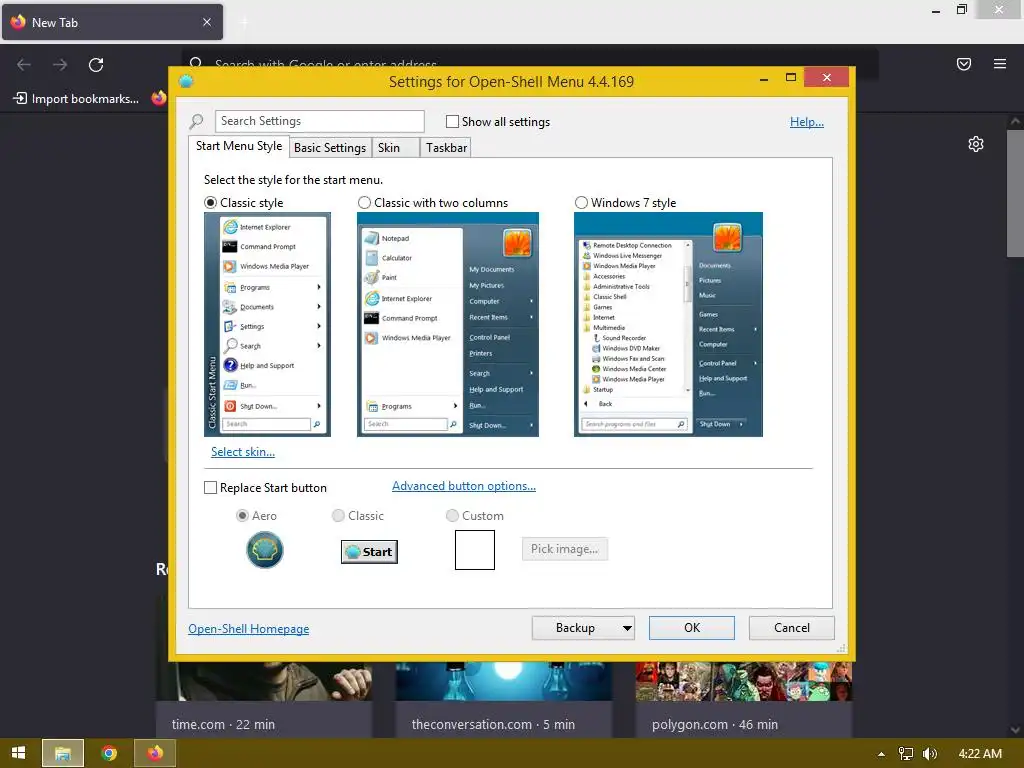Switch to the Taskbar tab
This screenshot has width=1024, height=768.
(x=446, y=148)
